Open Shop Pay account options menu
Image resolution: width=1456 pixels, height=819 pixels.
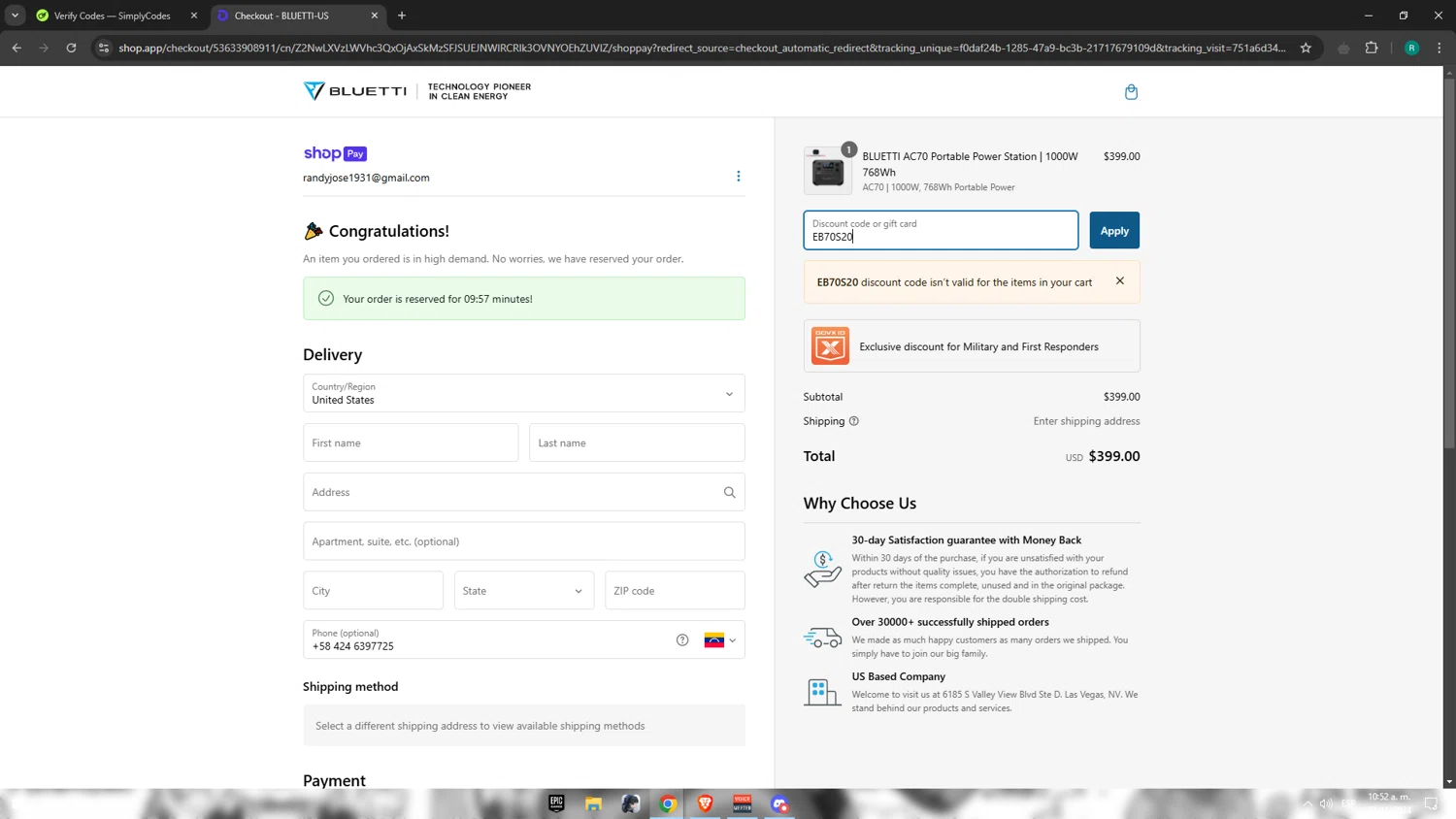pos(739,177)
